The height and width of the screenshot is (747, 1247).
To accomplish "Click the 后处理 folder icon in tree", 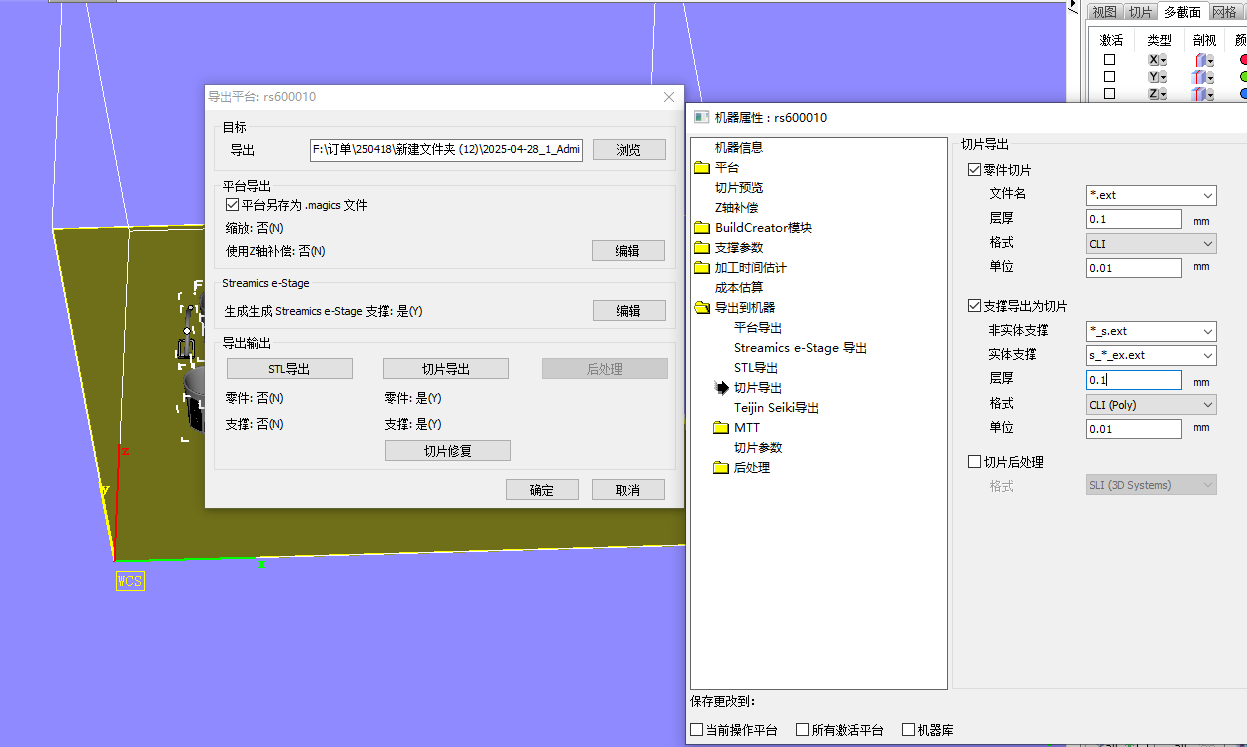I will 721,468.
